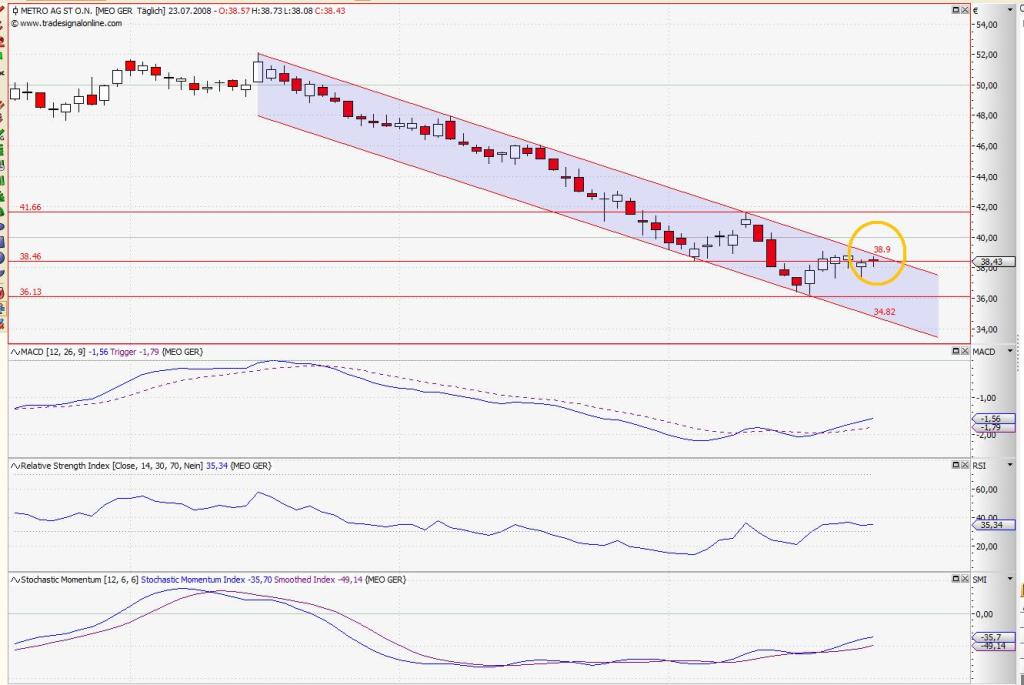Close the METRO AG price chart pane
This screenshot has width=1024, height=685.
(965, 10)
